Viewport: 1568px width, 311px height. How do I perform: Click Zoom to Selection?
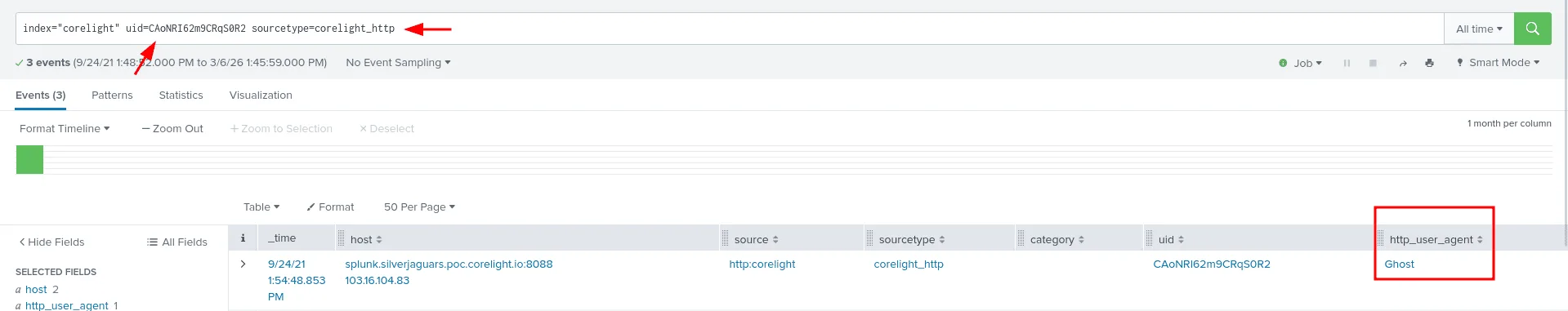click(x=281, y=129)
